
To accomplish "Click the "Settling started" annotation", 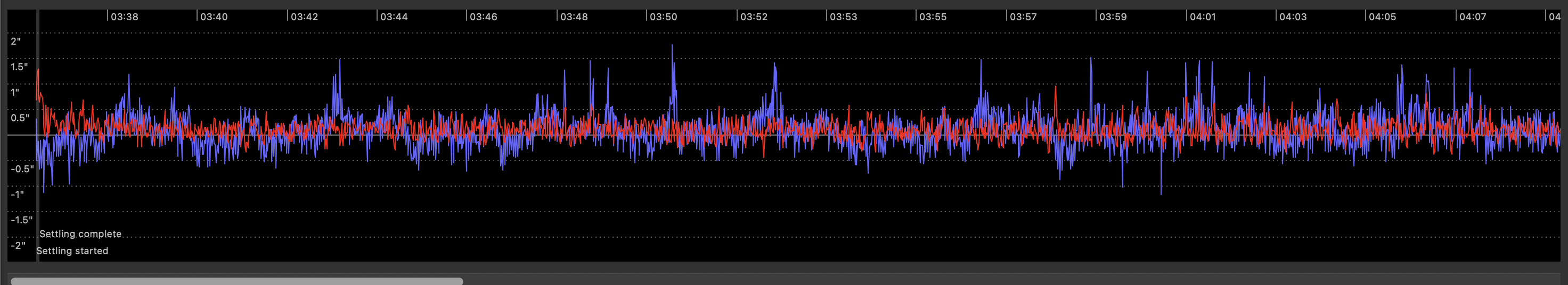I will (x=72, y=251).
